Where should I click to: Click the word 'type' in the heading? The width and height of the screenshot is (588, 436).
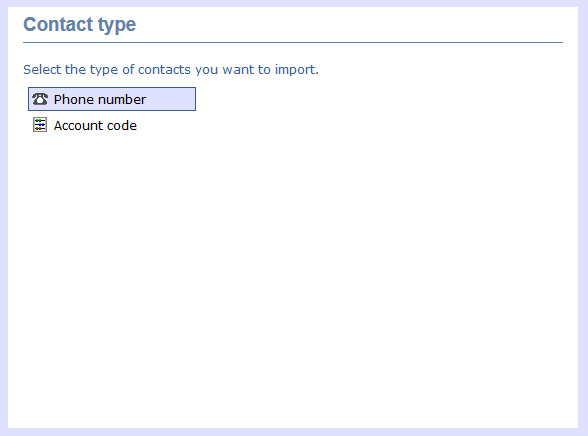117,26
